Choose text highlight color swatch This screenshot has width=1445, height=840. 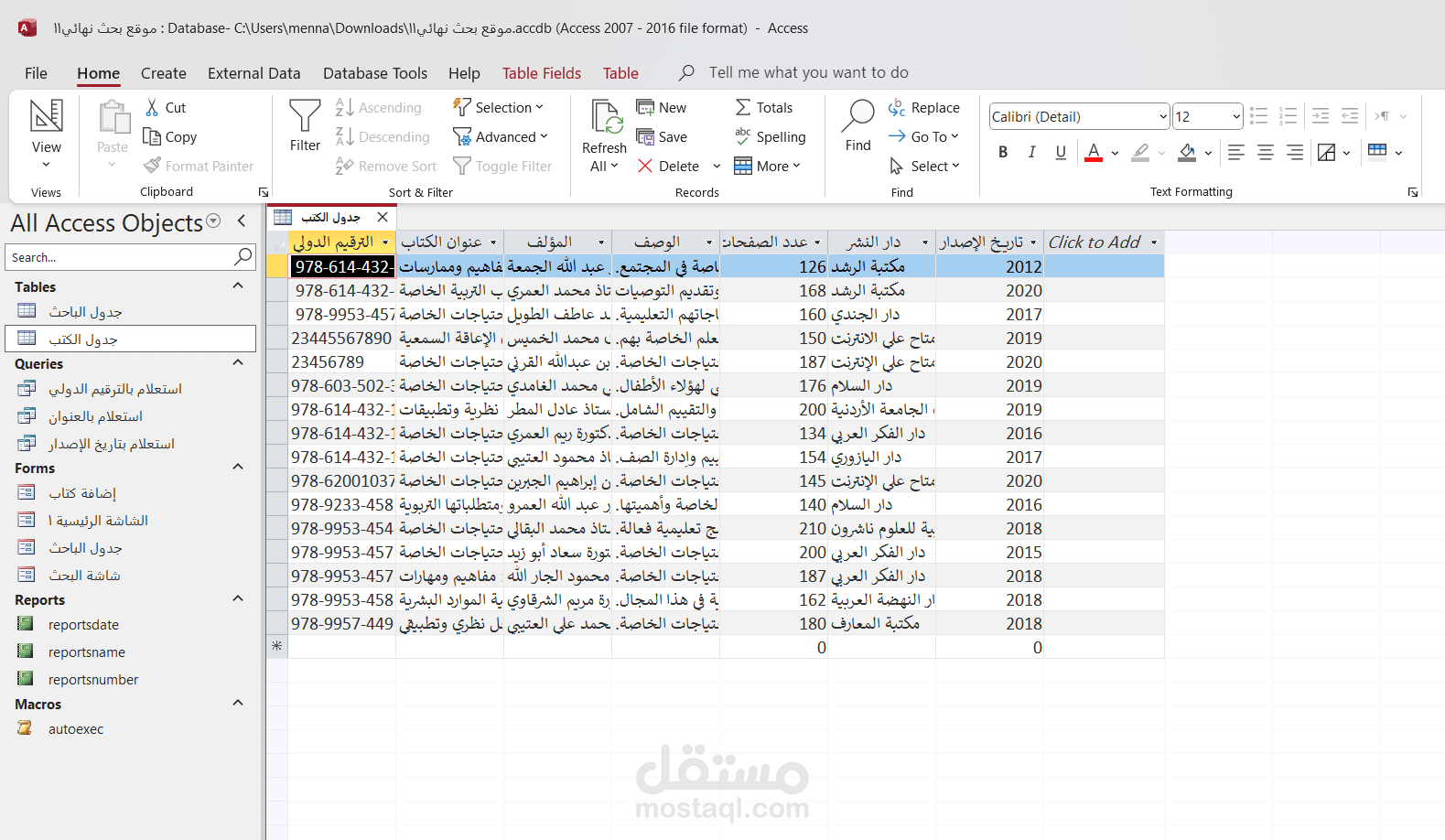[x=1140, y=153]
